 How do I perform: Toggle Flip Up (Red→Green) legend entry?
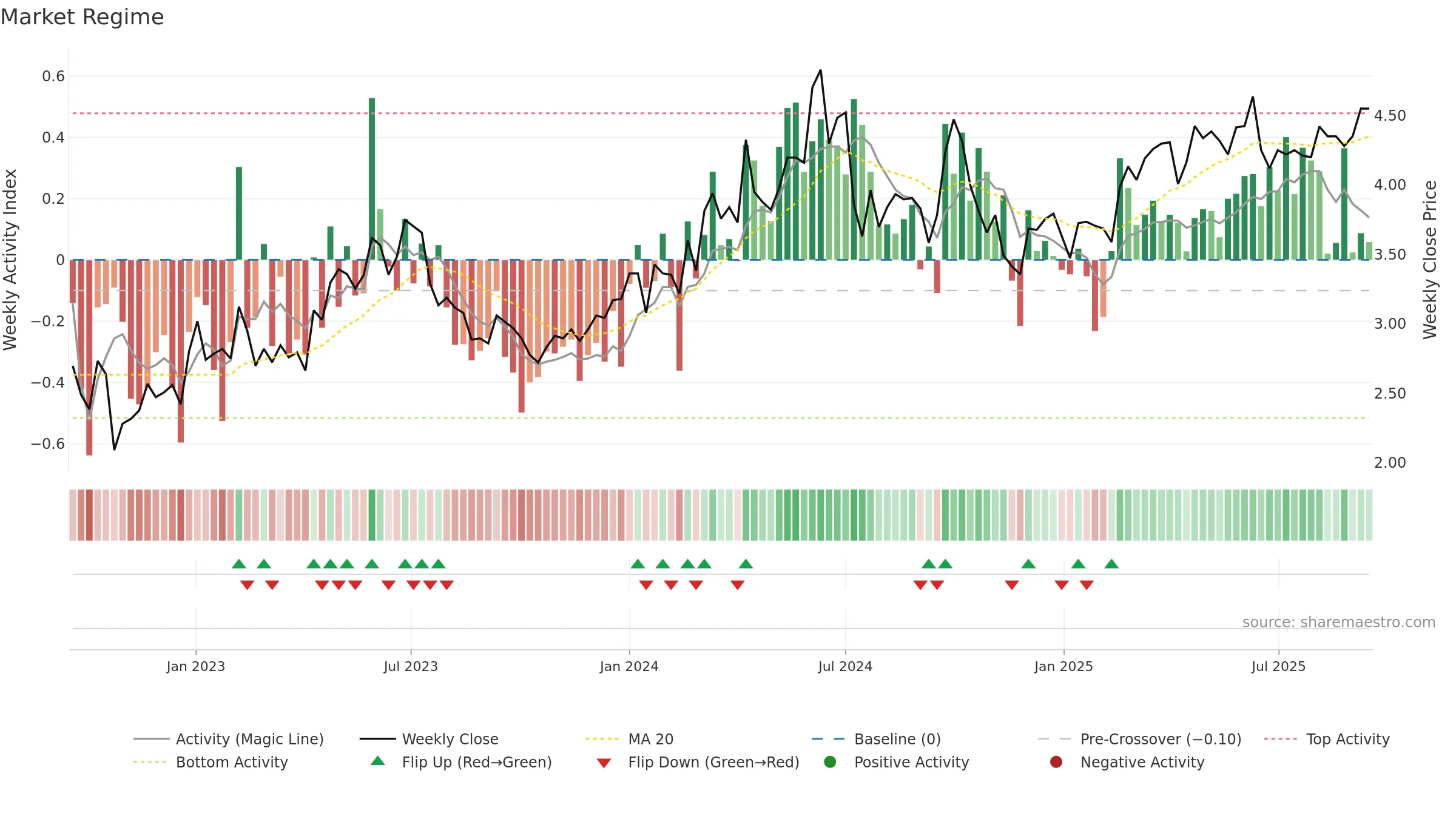461,762
